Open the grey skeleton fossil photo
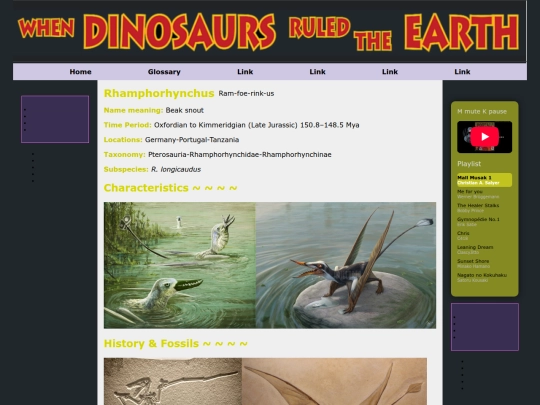 173,381
